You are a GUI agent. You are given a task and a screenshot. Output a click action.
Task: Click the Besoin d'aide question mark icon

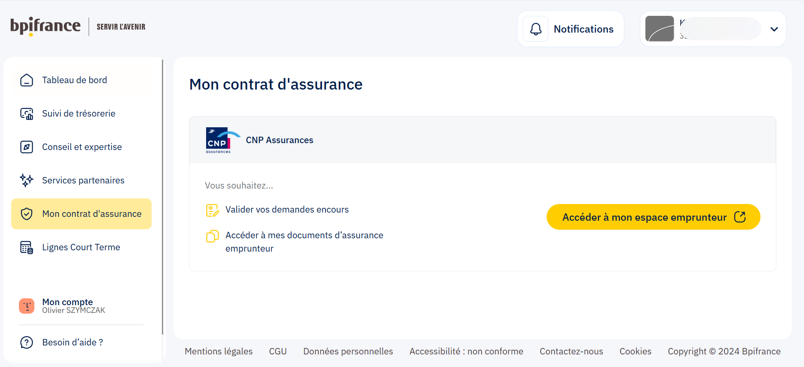point(26,342)
